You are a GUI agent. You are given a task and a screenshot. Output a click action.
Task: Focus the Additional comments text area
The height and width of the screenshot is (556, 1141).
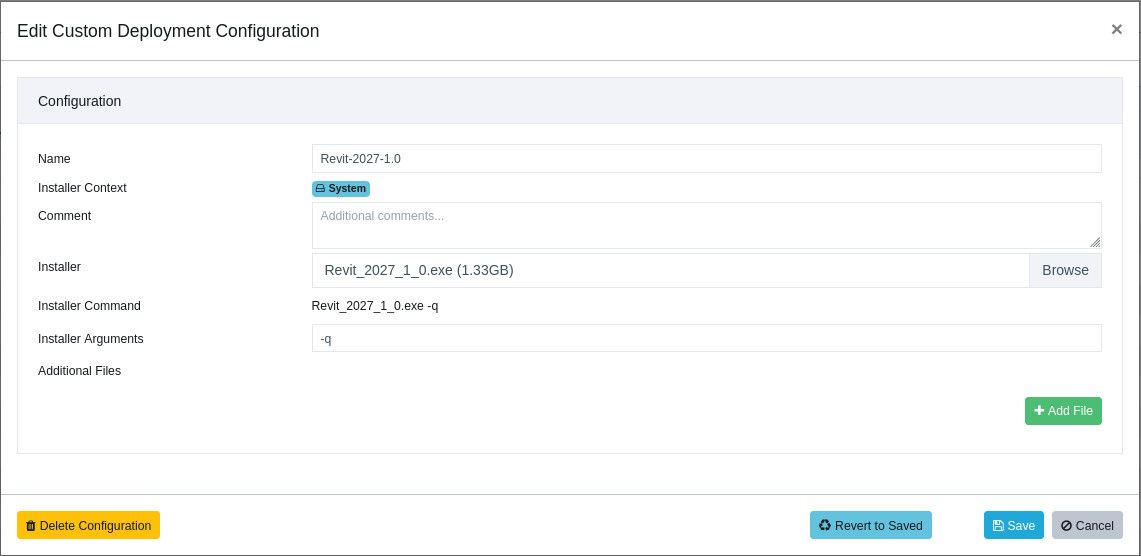coord(707,226)
